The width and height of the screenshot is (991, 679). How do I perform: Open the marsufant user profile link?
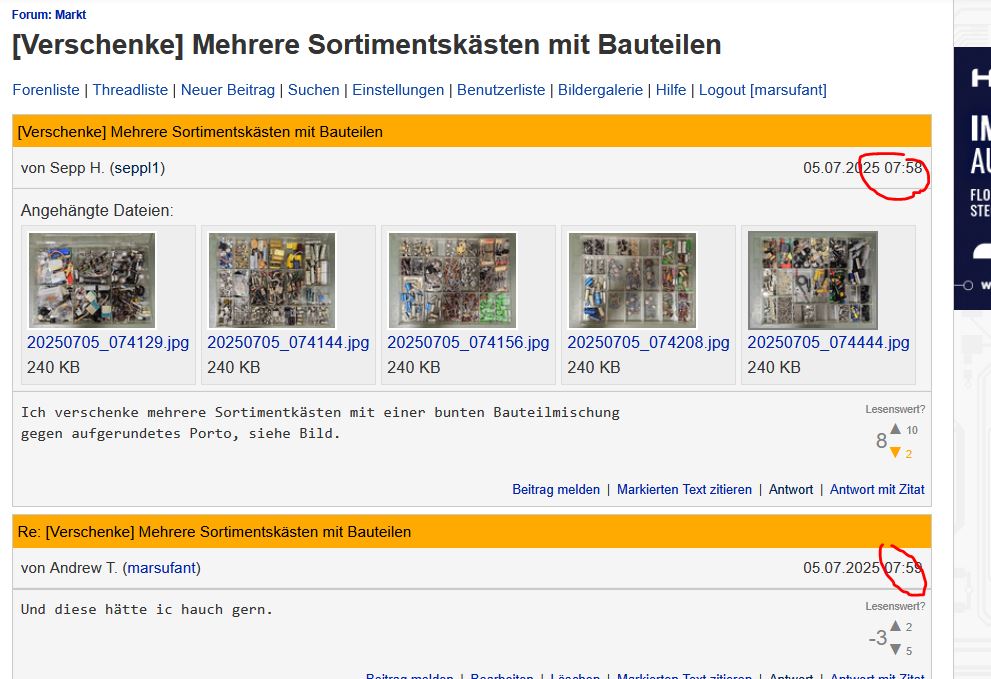coord(162,568)
